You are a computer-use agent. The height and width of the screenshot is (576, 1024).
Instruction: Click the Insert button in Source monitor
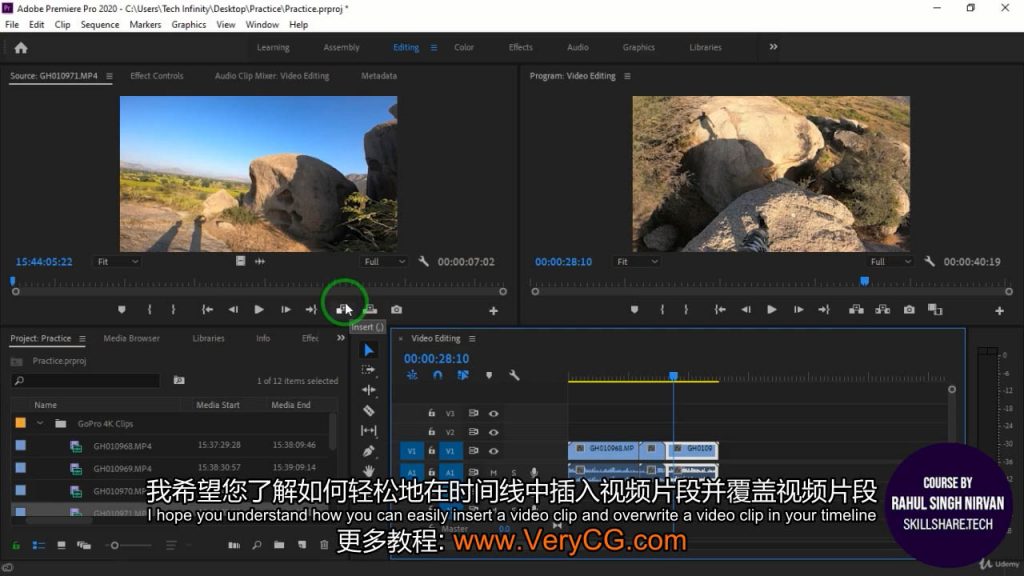point(344,310)
